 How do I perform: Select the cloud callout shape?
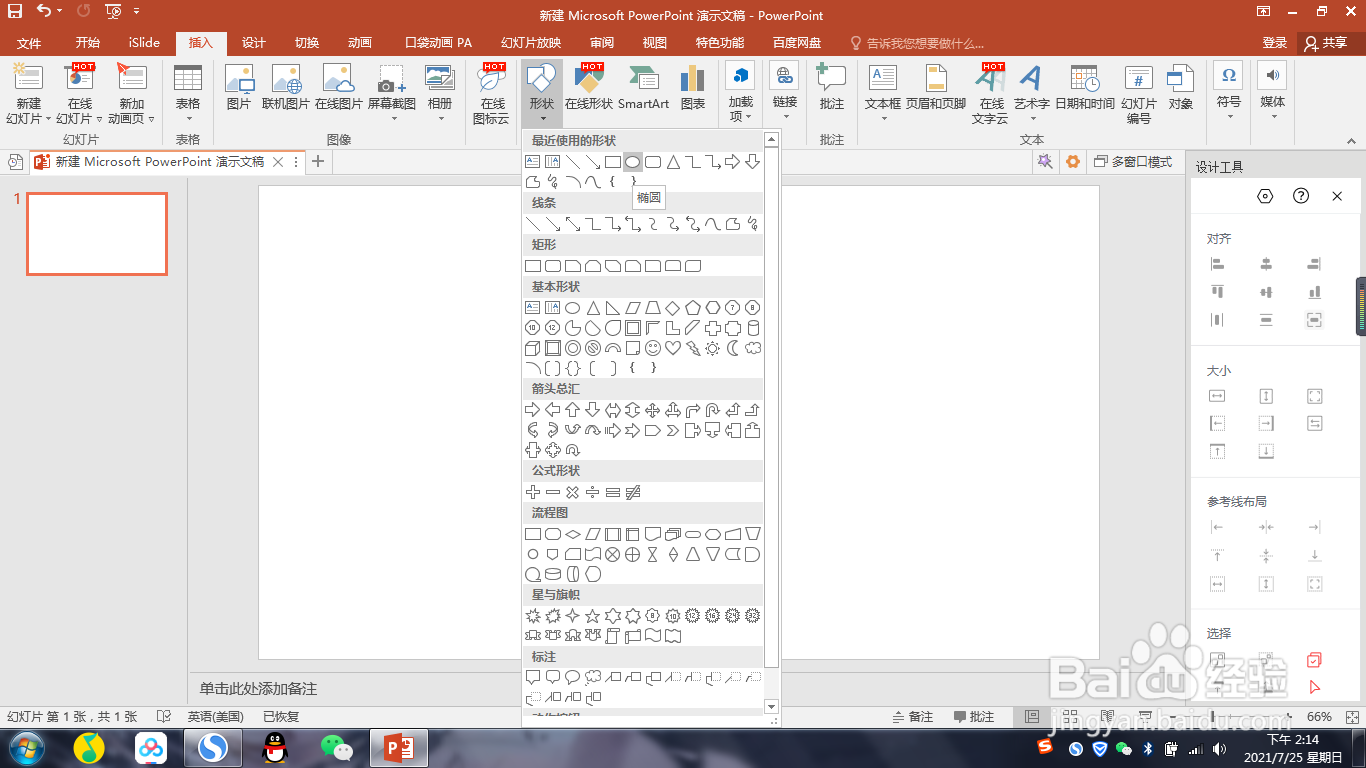tap(593, 677)
